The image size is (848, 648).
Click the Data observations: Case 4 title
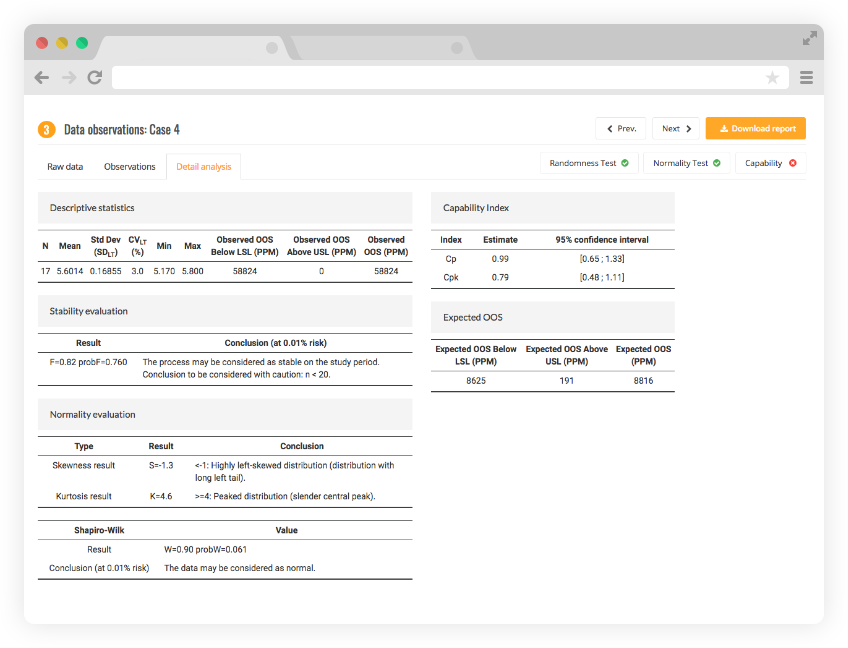tap(122, 130)
